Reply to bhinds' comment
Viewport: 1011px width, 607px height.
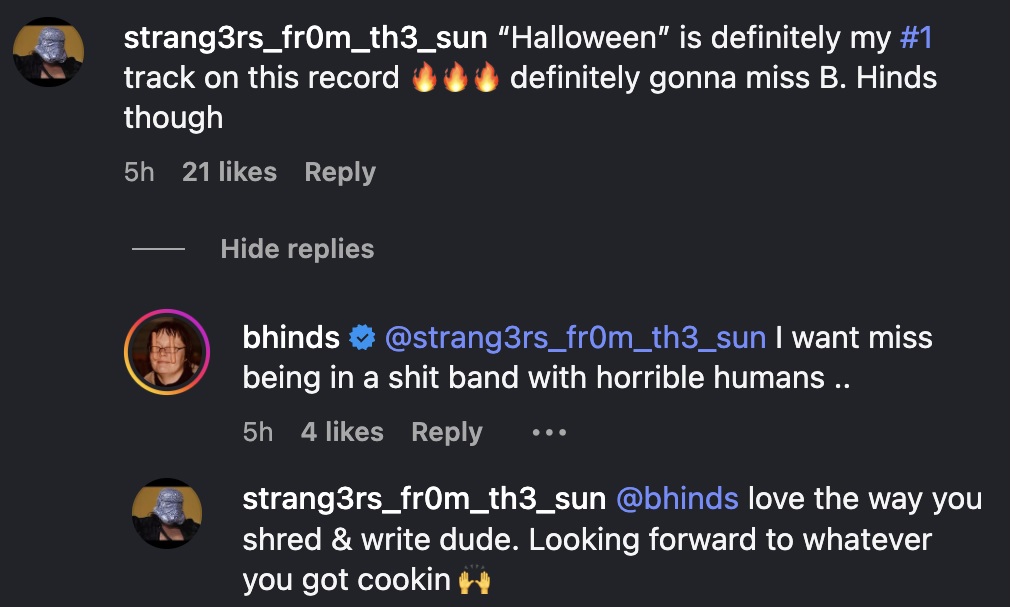[x=447, y=432]
